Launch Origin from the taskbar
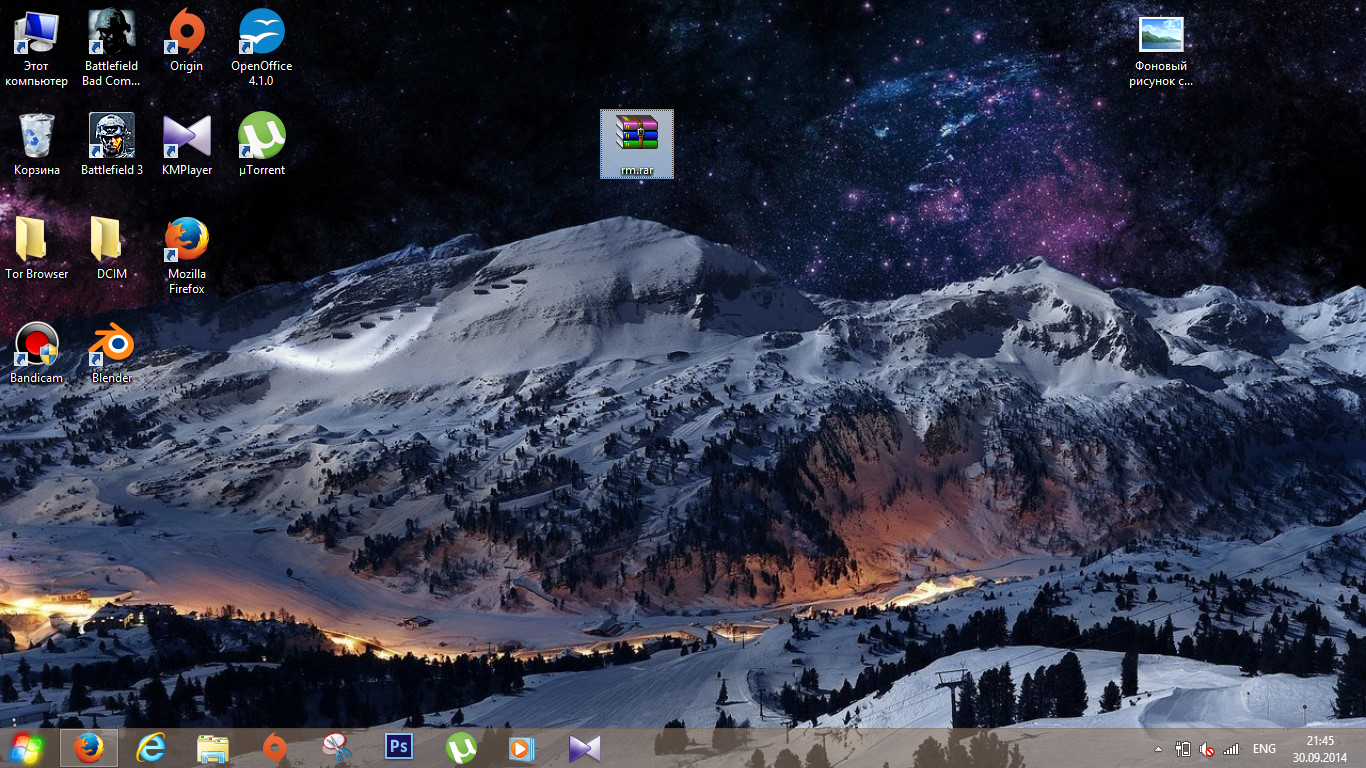 coord(274,748)
